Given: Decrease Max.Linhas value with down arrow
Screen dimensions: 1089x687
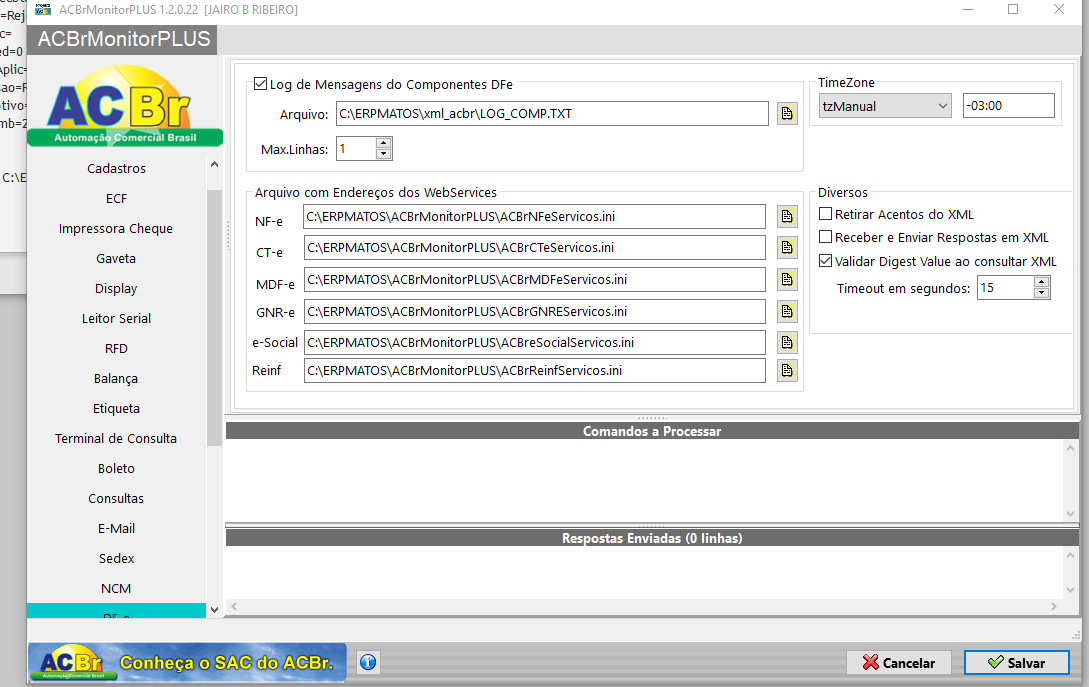Looking at the screenshot, I should 383,154.
